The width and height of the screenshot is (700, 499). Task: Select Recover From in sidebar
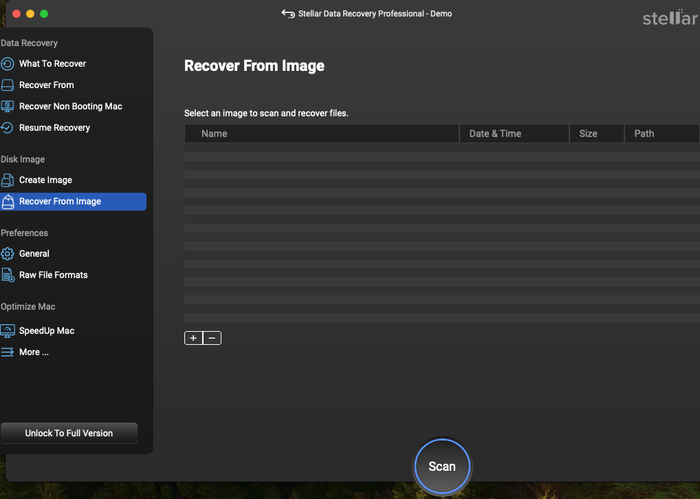coord(46,85)
